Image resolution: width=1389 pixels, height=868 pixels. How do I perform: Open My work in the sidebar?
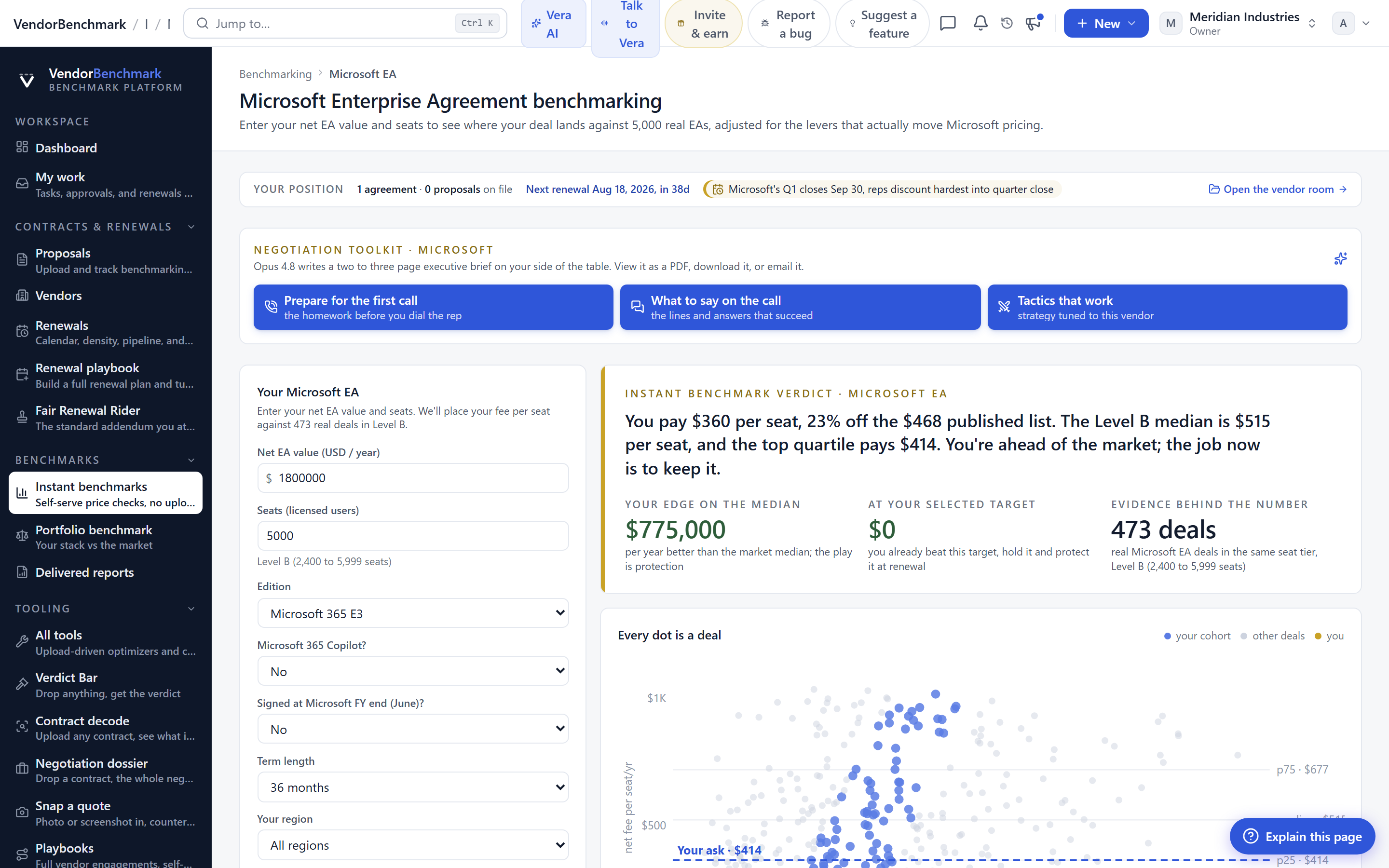106,184
